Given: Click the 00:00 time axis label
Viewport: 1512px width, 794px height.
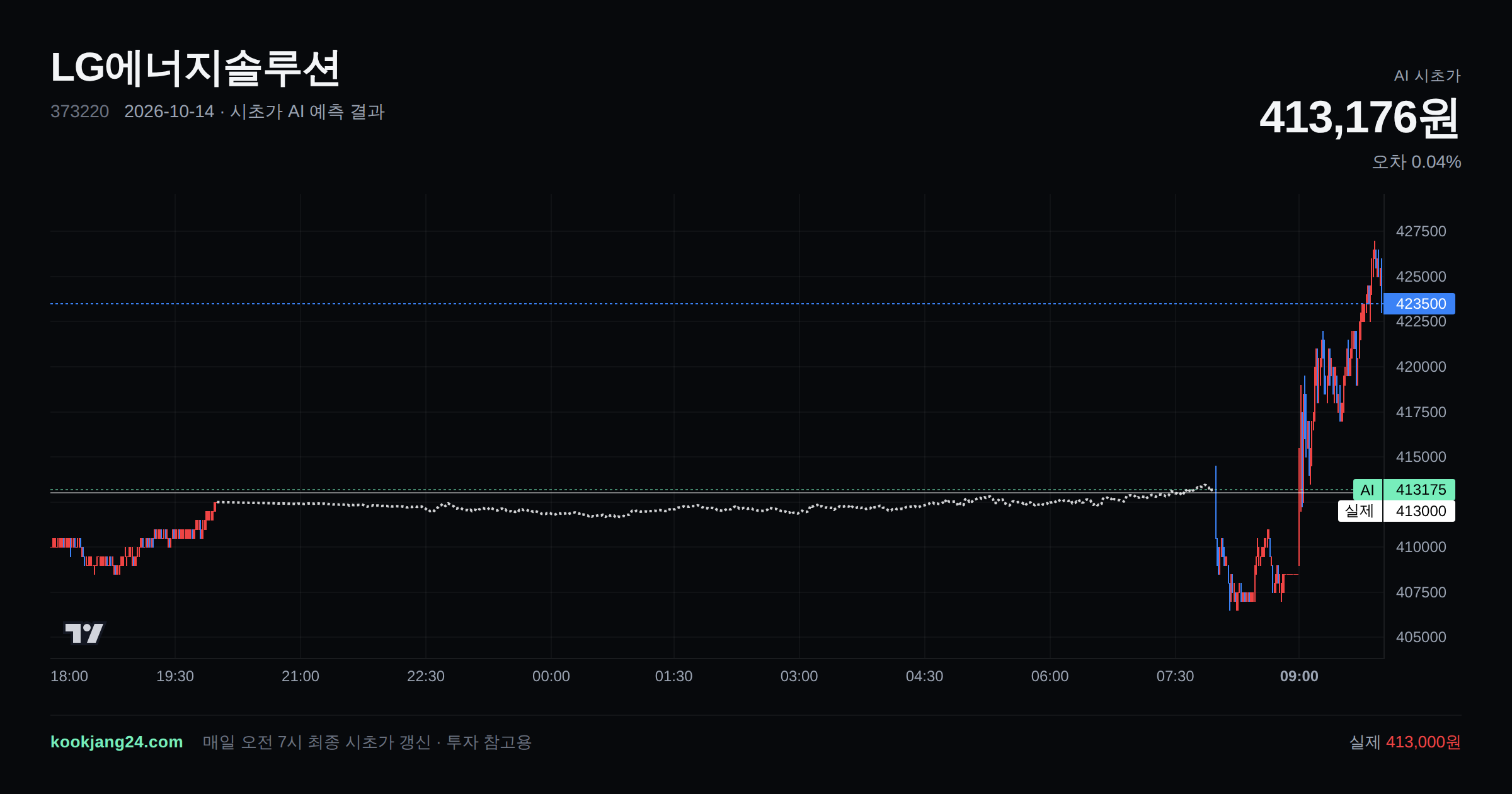Looking at the screenshot, I should 551,676.
